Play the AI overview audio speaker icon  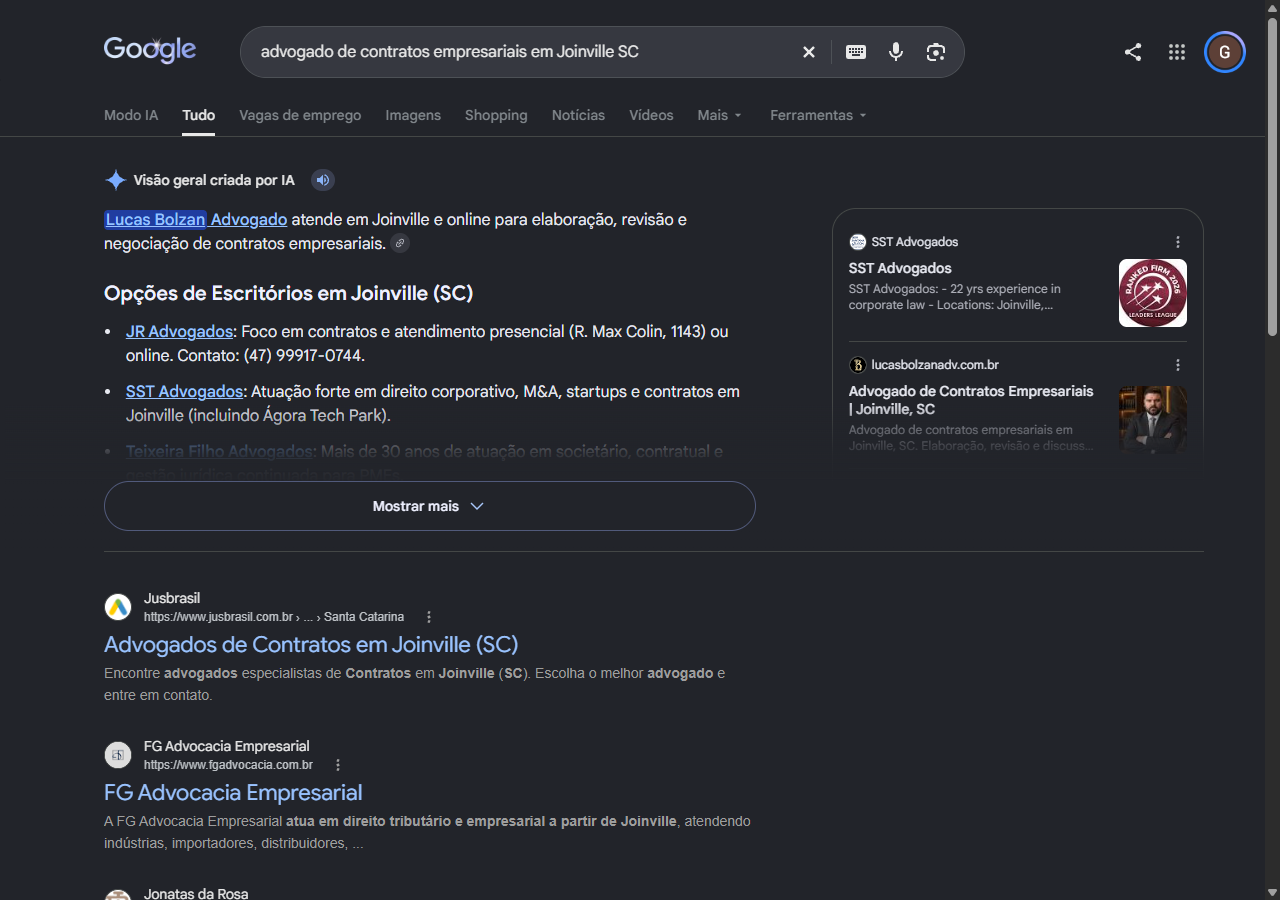click(x=322, y=180)
